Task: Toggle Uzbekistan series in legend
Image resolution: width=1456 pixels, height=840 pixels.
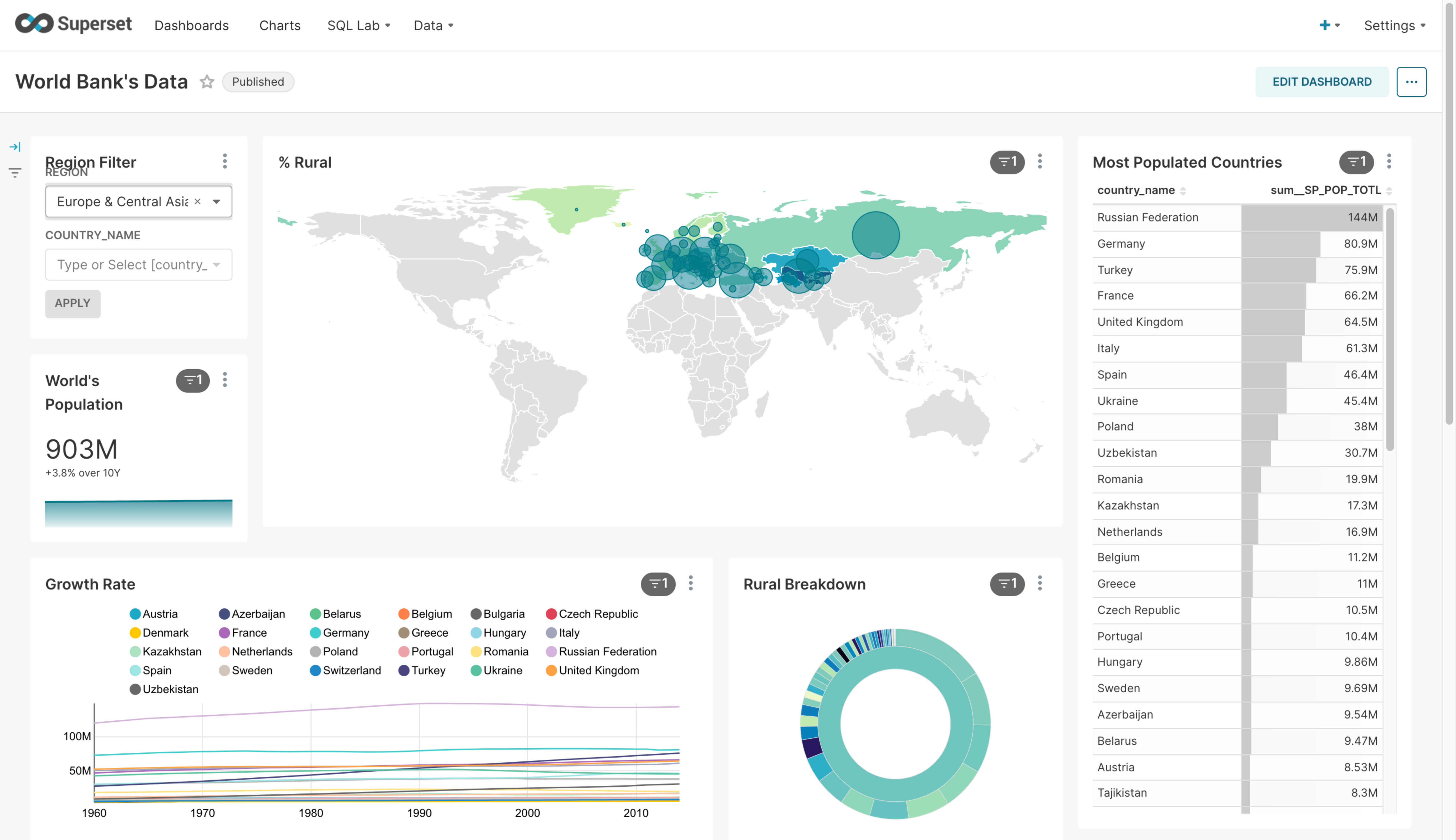Action: click(164, 689)
